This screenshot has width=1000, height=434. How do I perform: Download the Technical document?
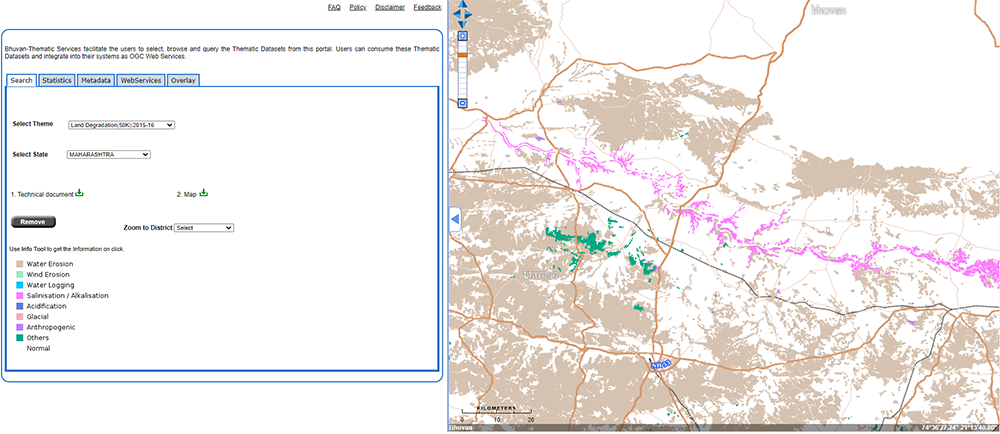(x=79, y=193)
